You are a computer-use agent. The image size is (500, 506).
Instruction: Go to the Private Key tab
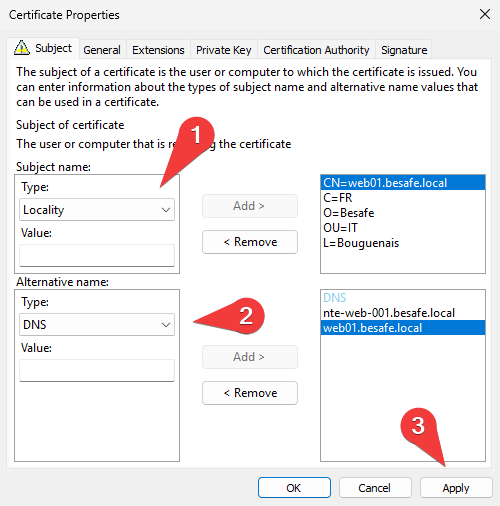pos(223,50)
